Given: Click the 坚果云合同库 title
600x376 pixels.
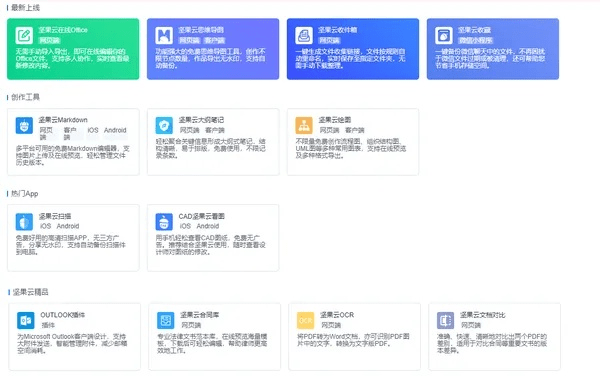Looking at the screenshot, I should pos(199,315).
